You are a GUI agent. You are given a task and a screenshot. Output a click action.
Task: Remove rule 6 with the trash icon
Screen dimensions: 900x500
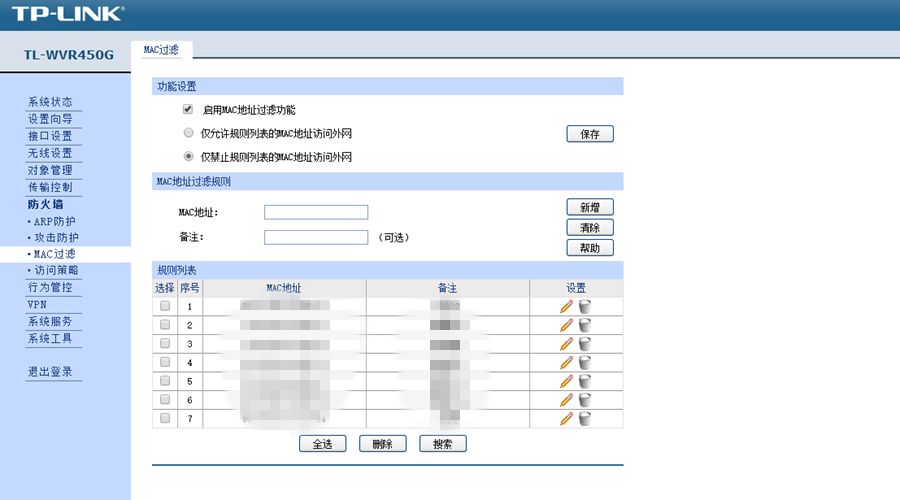pyautogui.click(x=584, y=399)
